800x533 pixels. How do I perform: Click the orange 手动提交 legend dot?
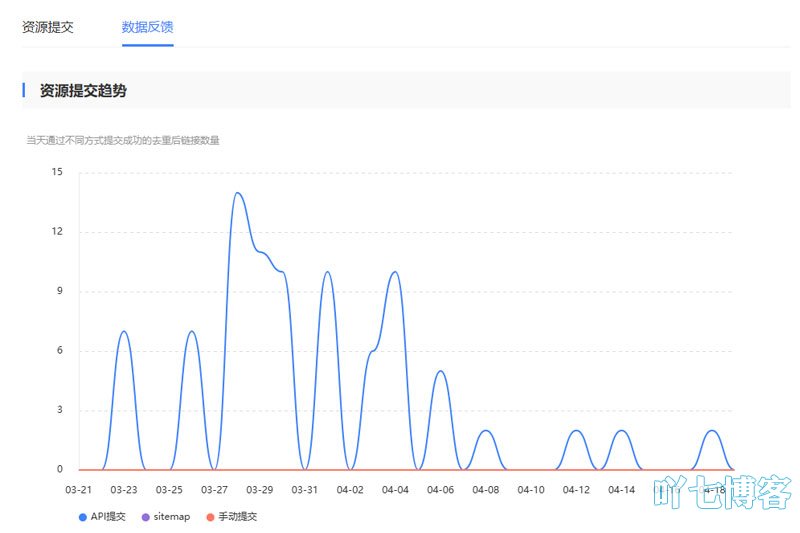coord(209,517)
